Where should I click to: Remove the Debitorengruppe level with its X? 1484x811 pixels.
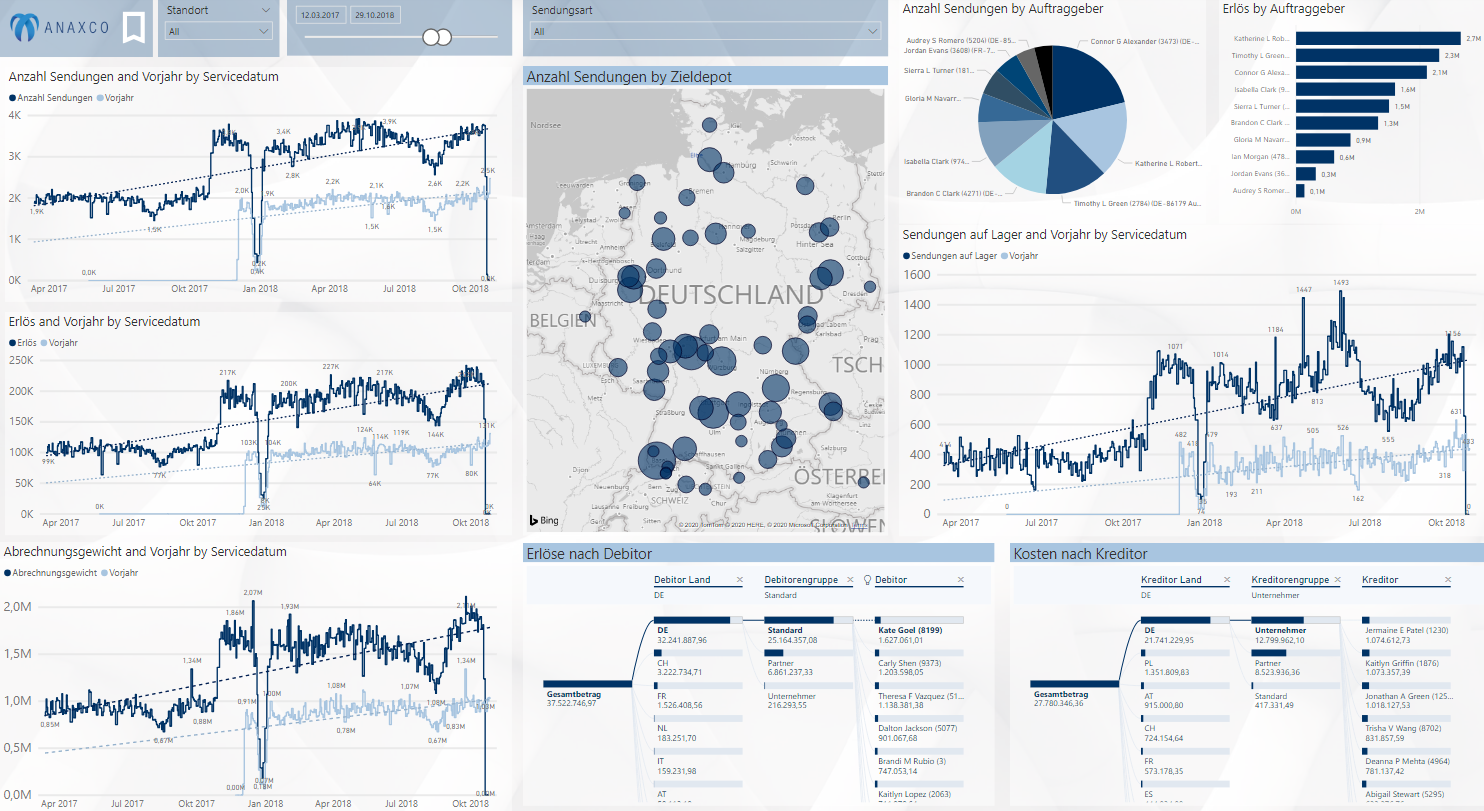pyautogui.click(x=850, y=580)
